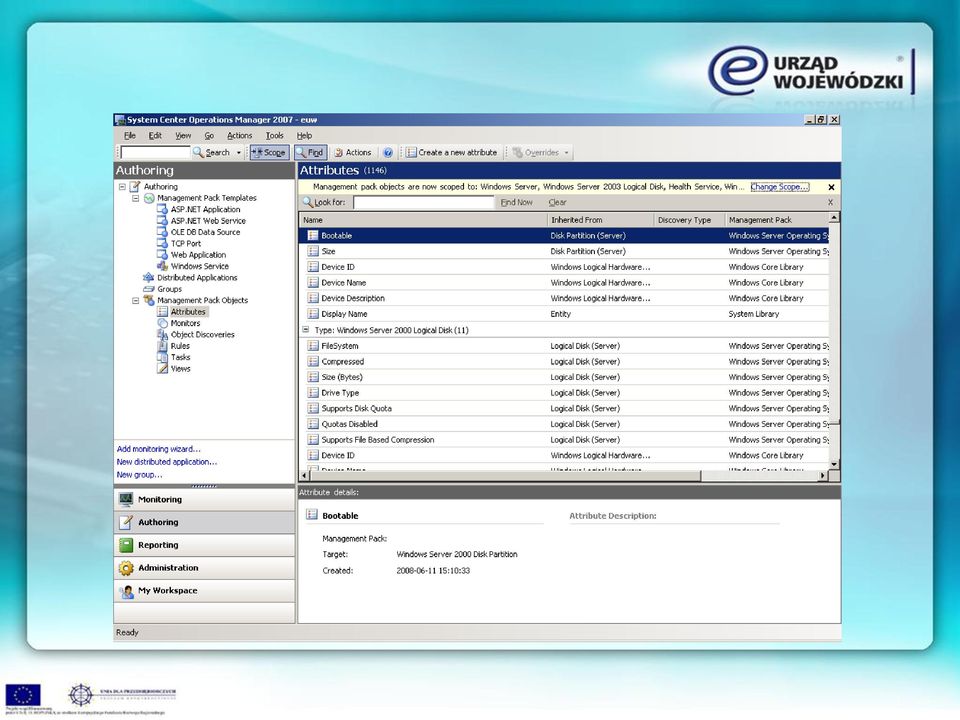Click New distributed application link

[167, 462]
